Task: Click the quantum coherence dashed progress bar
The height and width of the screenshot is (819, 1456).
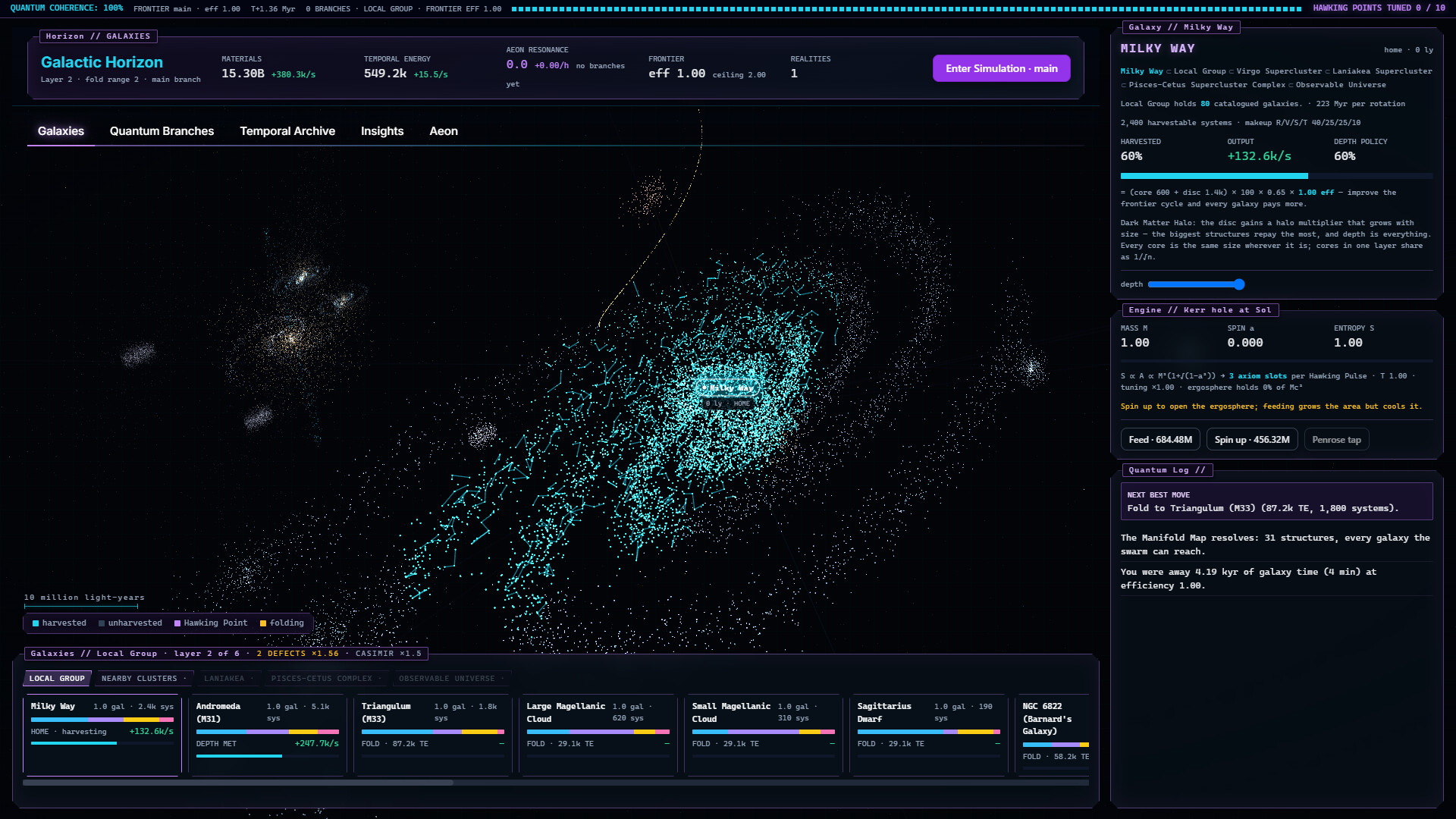Action: 907,9
